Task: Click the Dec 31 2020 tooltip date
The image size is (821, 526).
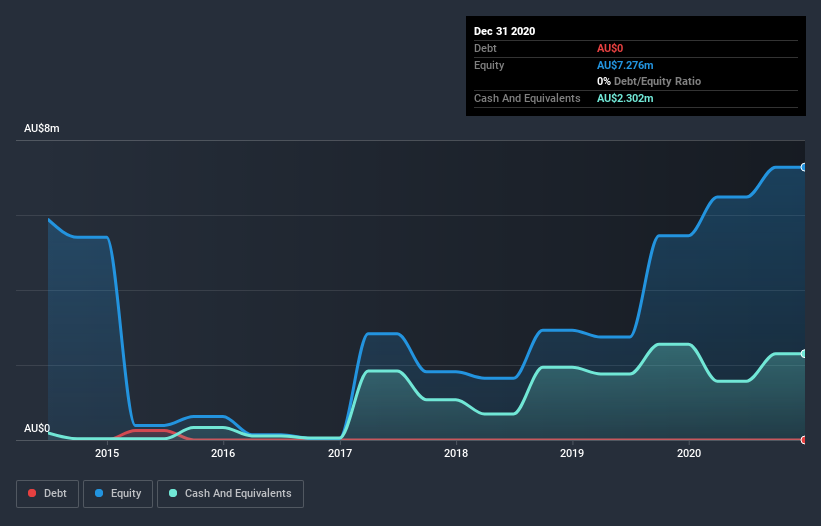Action: click(505, 31)
